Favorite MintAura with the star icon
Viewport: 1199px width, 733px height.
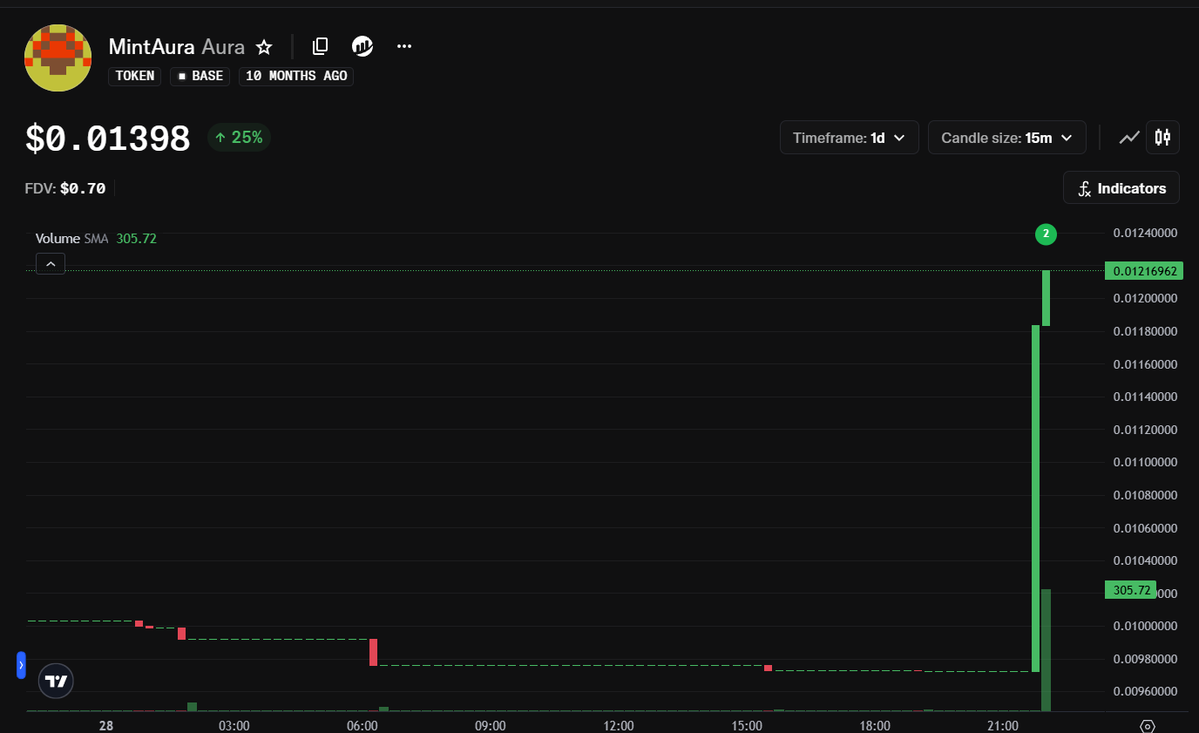[264, 47]
